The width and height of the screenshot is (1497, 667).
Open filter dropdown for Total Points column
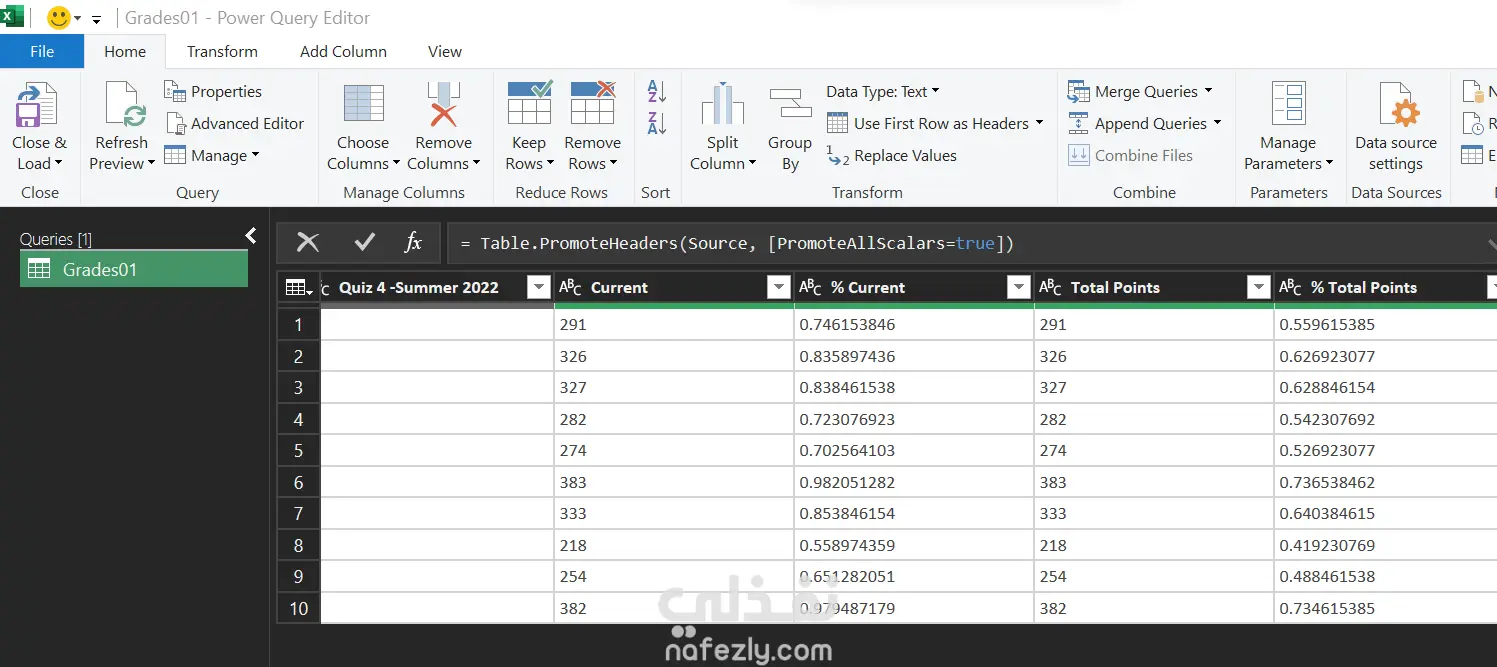(x=1259, y=288)
